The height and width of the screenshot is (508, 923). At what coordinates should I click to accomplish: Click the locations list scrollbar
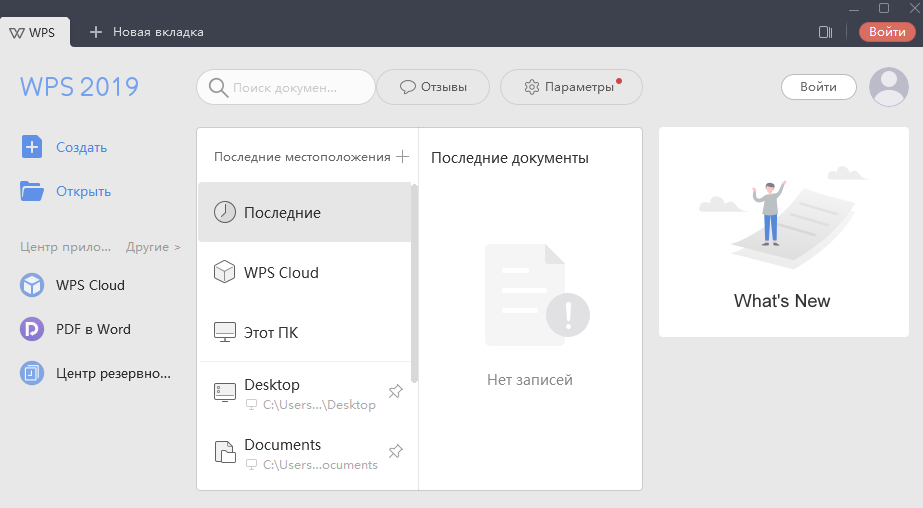tap(414, 280)
